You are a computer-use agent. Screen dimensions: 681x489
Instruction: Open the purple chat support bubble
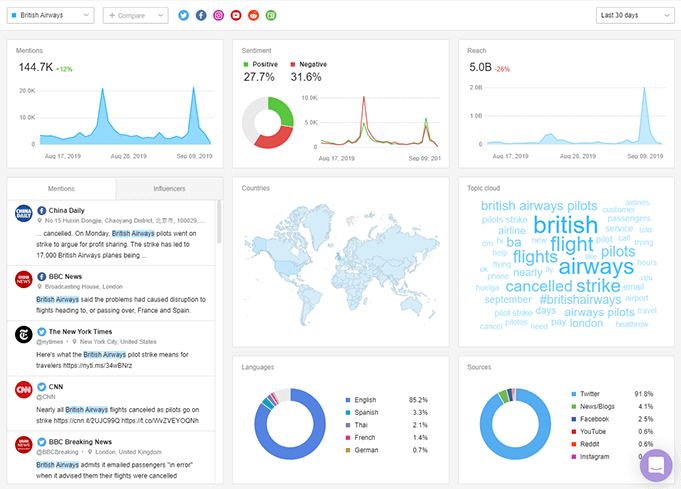click(x=656, y=466)
